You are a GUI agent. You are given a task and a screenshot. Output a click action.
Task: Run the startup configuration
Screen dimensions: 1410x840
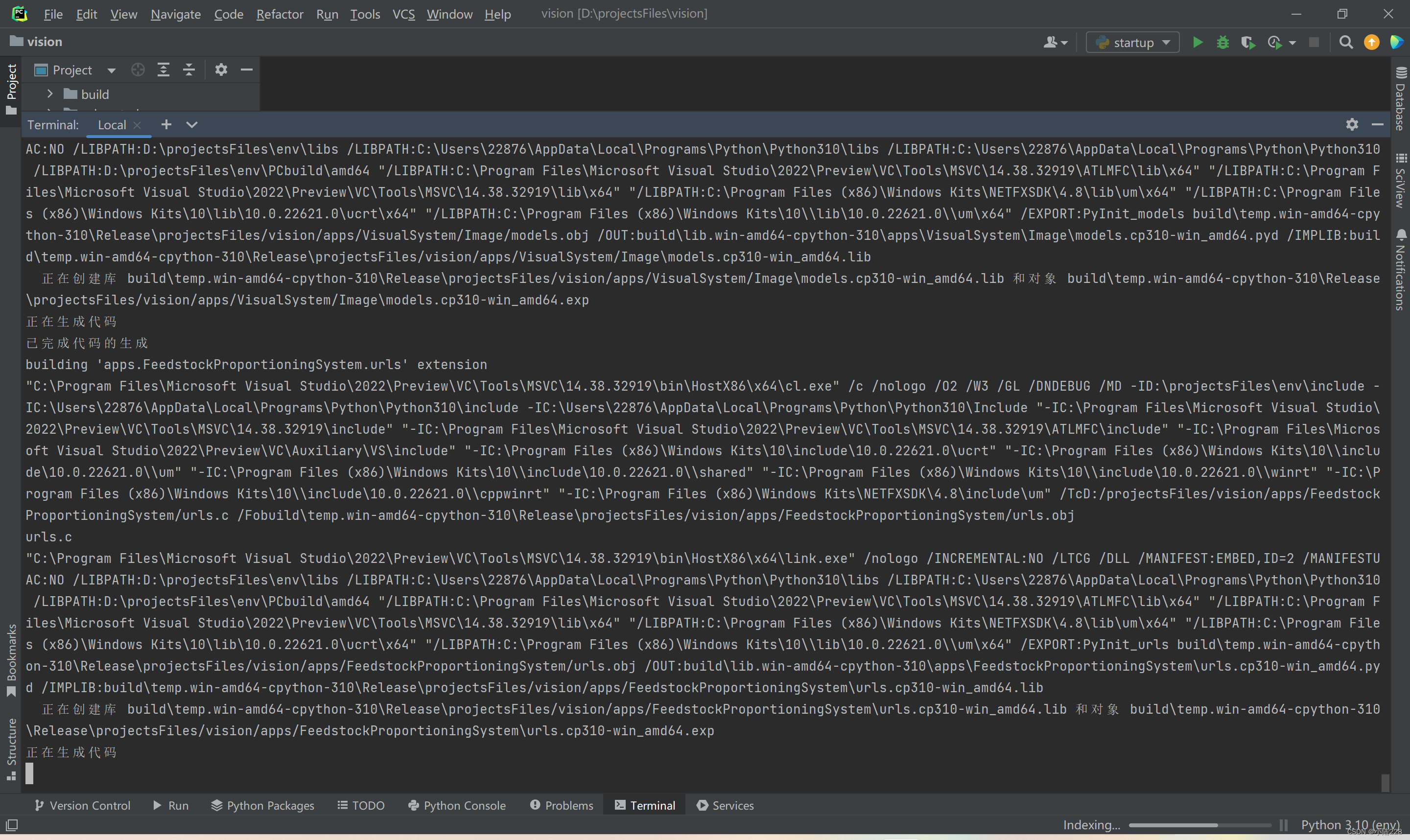(1197, 43)
